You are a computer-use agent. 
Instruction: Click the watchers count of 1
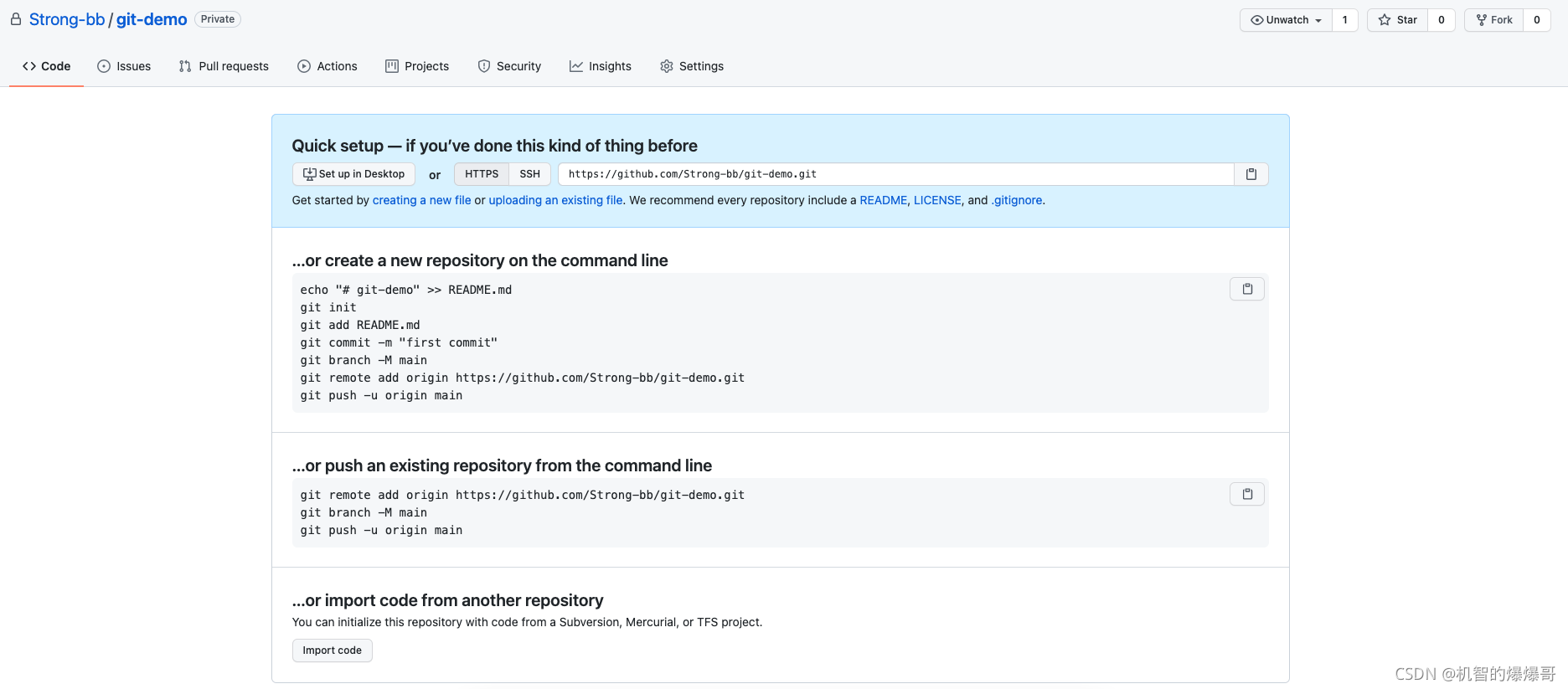pos(1345,20)
